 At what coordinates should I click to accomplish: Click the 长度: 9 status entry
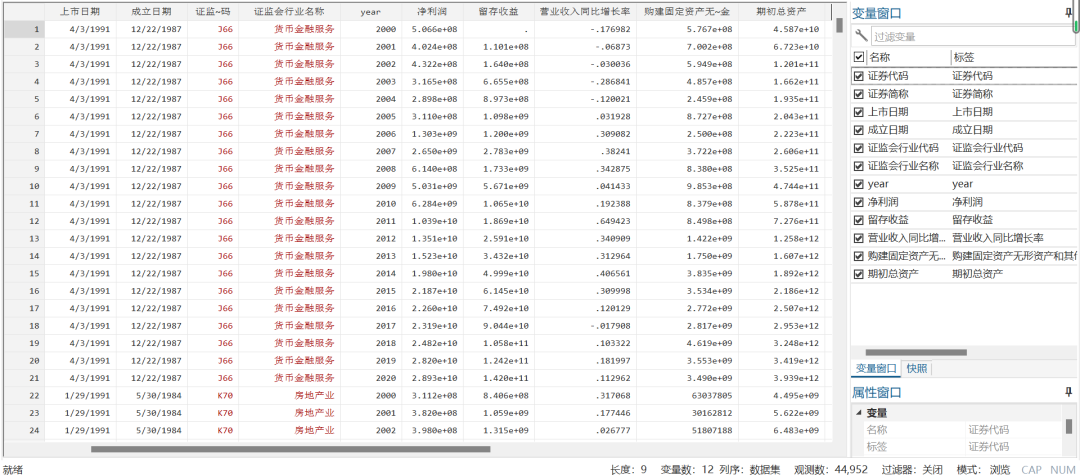coord(628,470)
